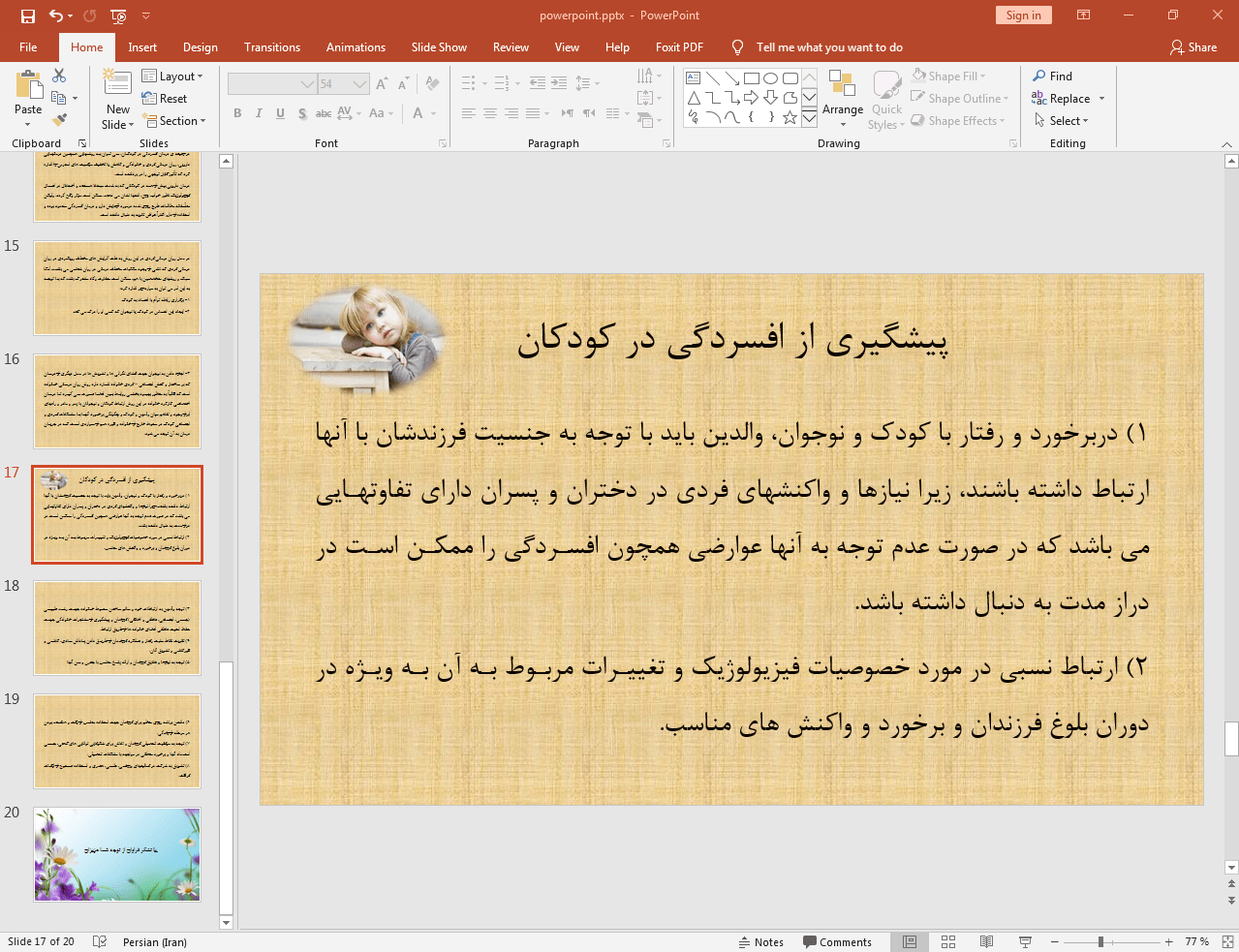Click the Share button
This screenshot has height=952, width=1239.
[x=1193, y=47]
